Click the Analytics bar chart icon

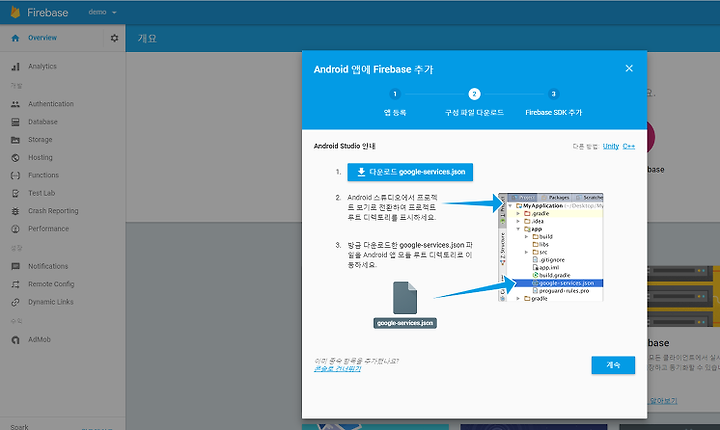[x=15, y=67]
